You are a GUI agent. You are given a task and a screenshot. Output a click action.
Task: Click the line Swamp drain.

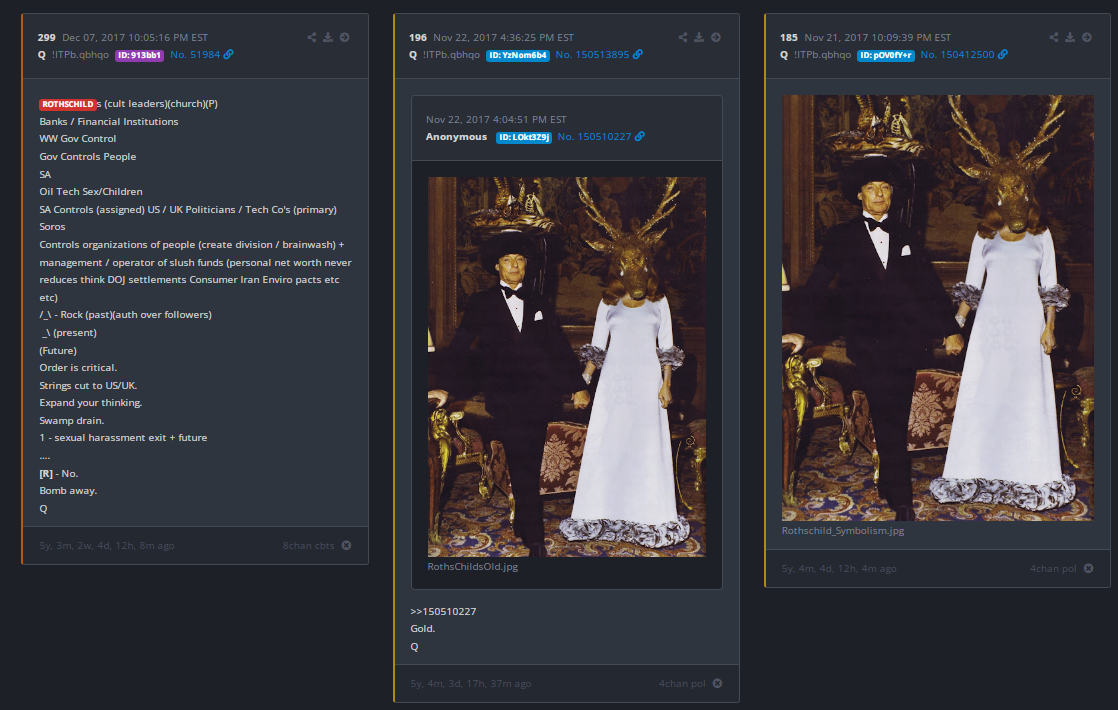tap(71, 421)
